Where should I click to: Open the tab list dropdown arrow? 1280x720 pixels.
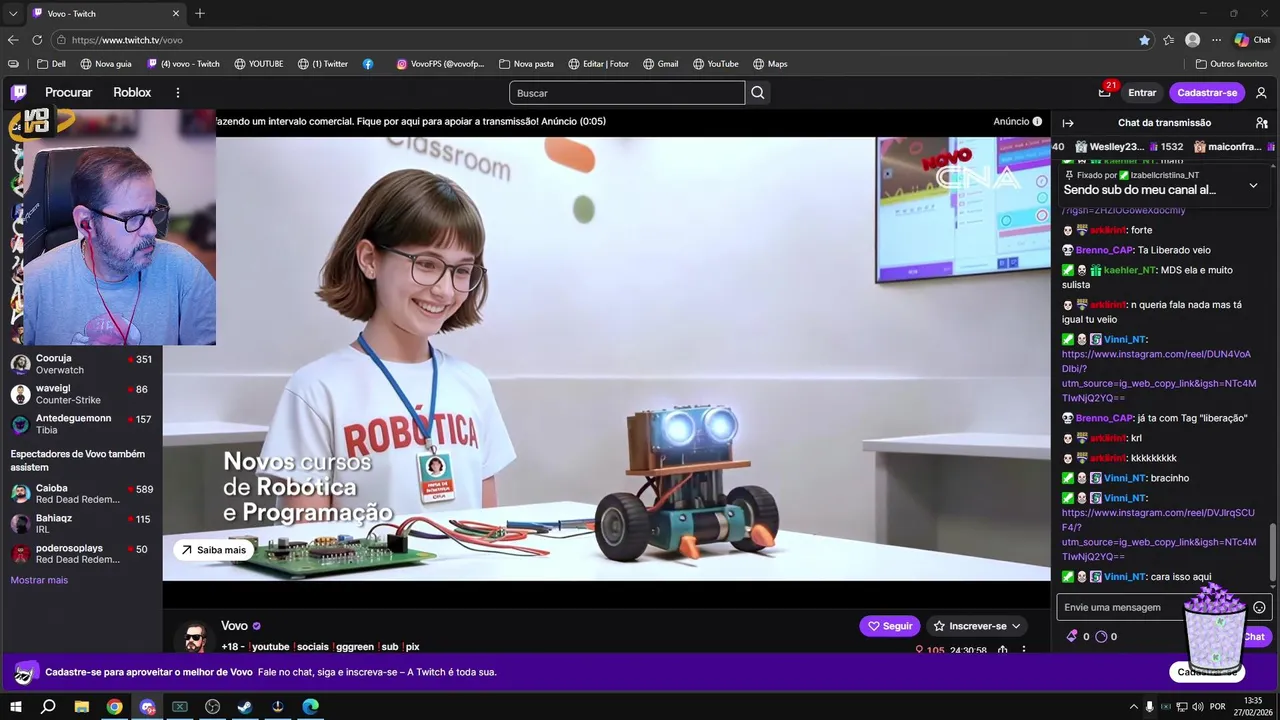pyautogui.click(x=13, y=13)
